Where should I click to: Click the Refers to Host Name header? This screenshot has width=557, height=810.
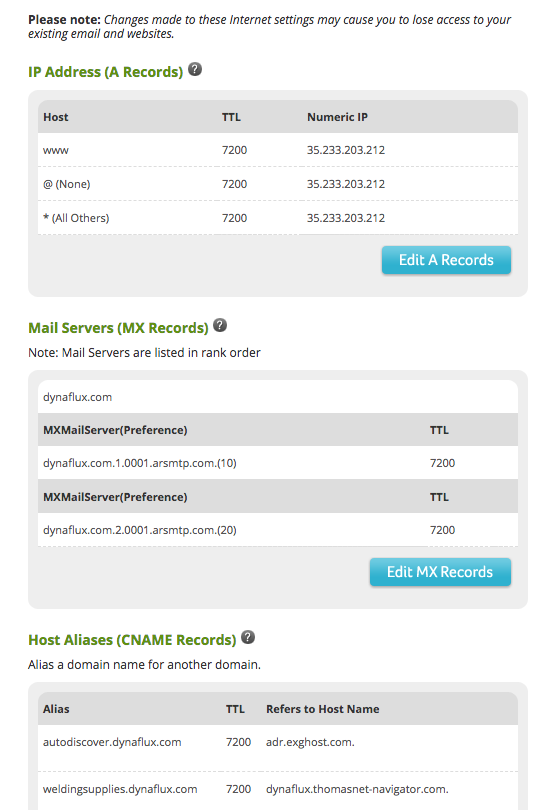pos(323,709)
